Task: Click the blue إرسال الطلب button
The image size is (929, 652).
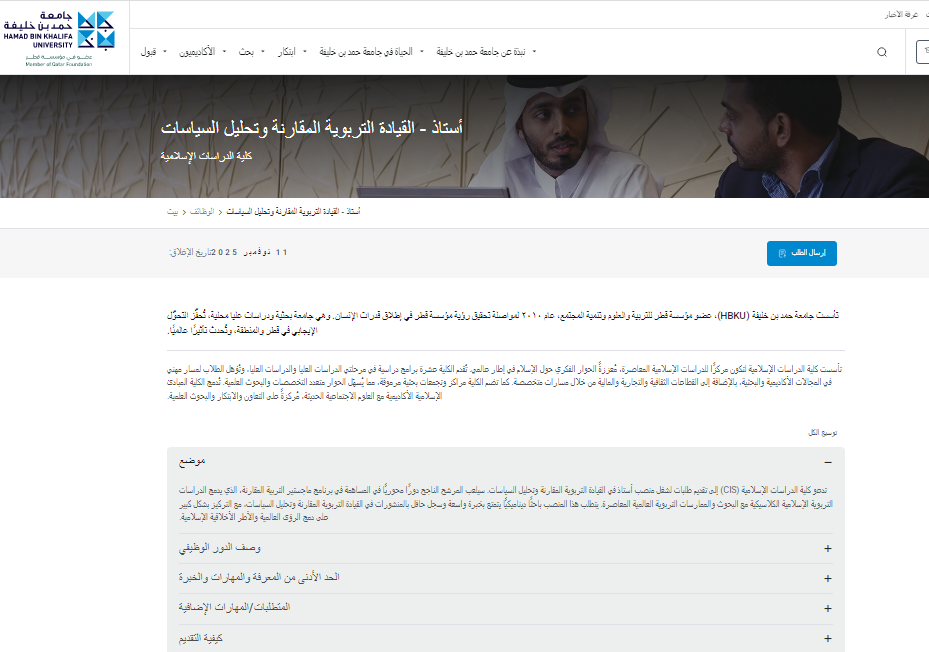Action: (x=801, y=253)
